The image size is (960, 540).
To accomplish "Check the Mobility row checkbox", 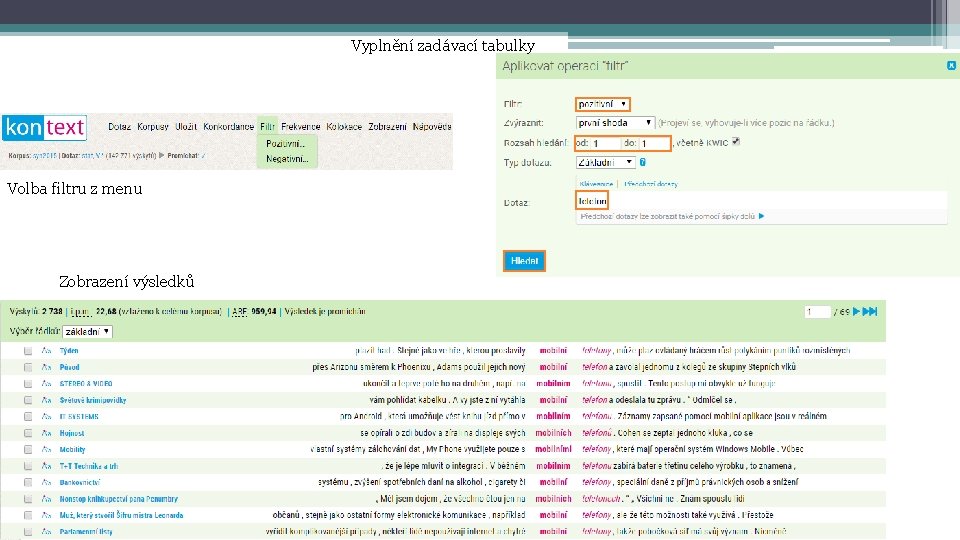I will [x=28, y=449].
